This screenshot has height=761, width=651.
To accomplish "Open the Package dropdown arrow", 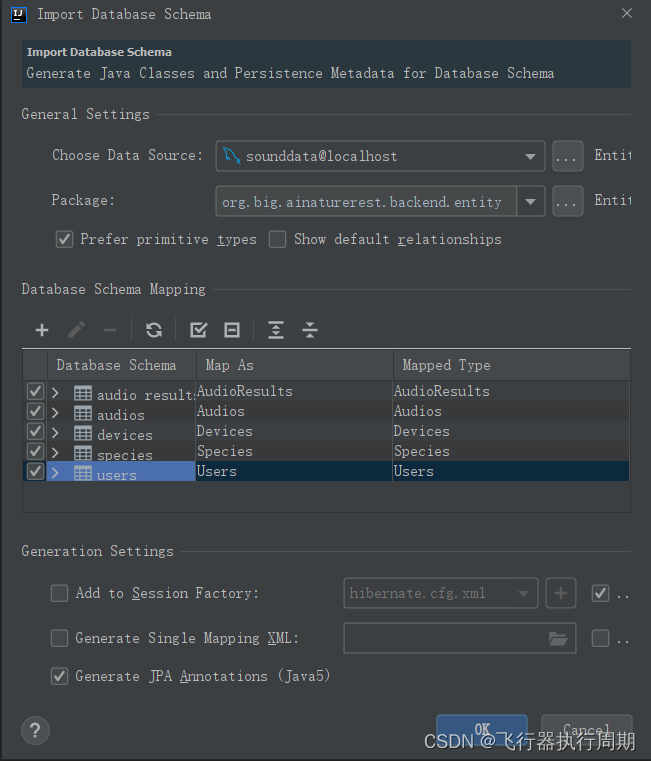I will (x=531, y=201).
